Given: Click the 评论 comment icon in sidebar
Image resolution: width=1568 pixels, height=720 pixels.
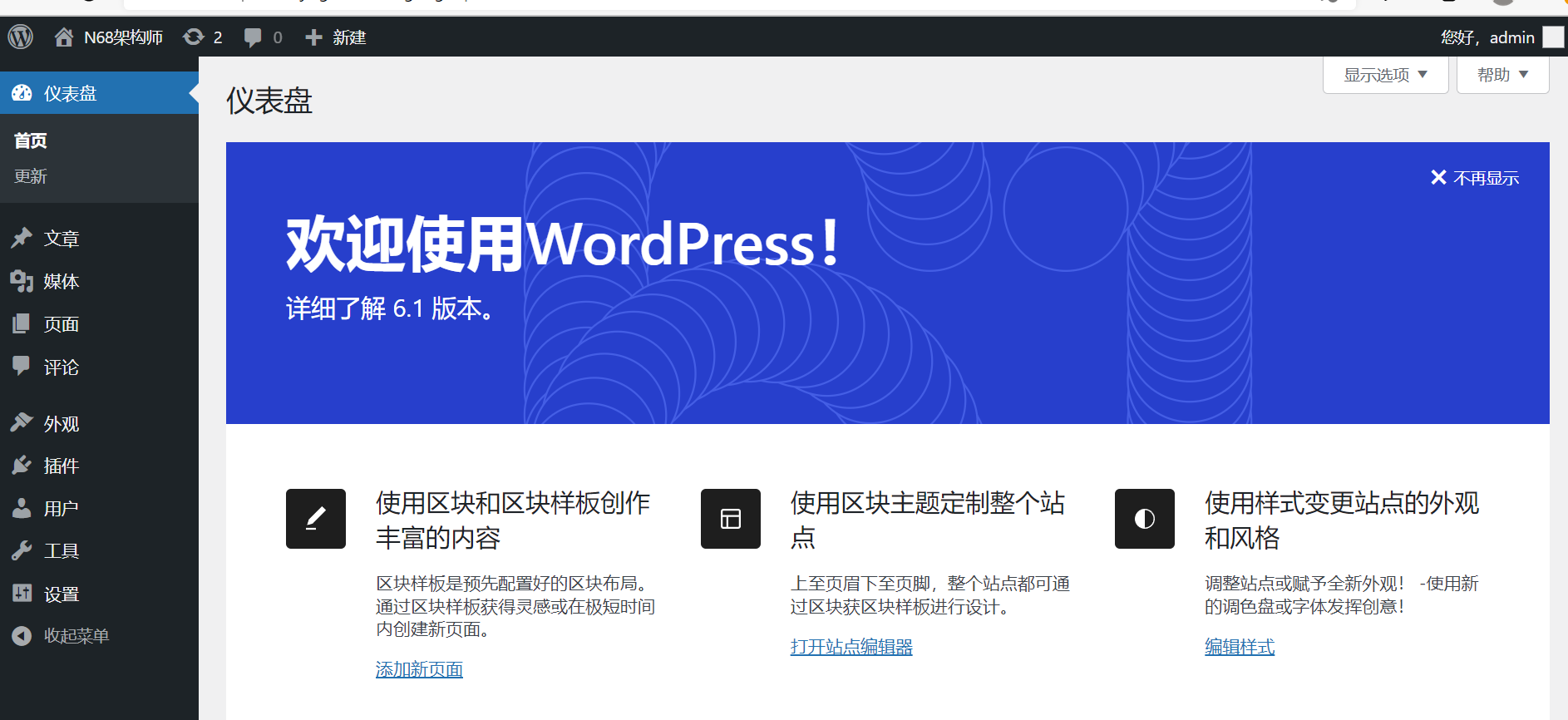Looking at the screenshot, I should click(22, 366).
